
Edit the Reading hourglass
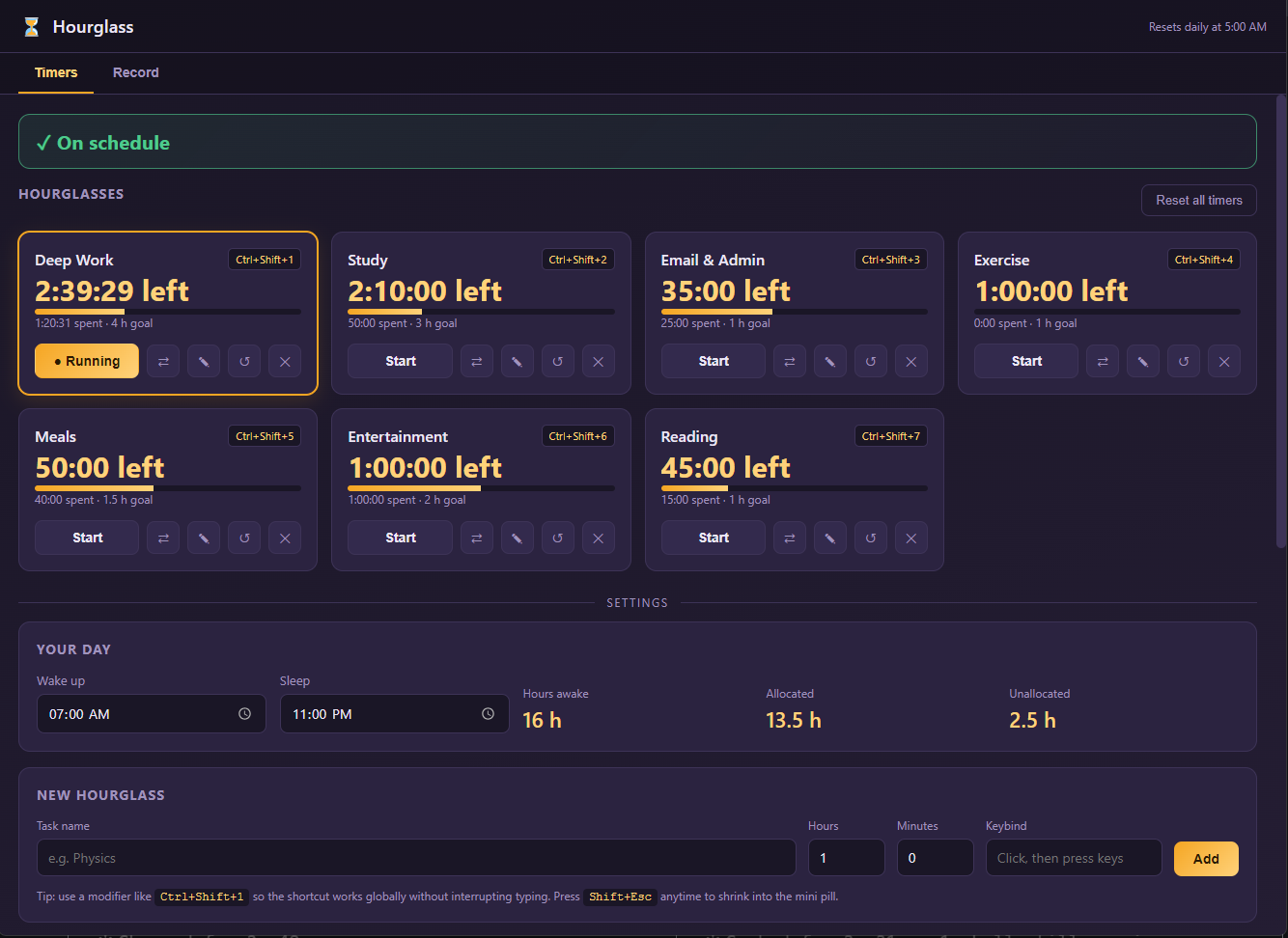(829, 538)
